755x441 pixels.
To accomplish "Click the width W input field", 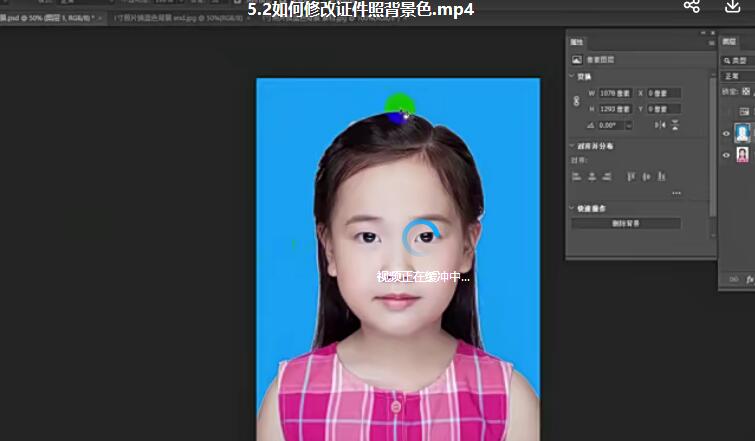I will [x=612, y=93].
